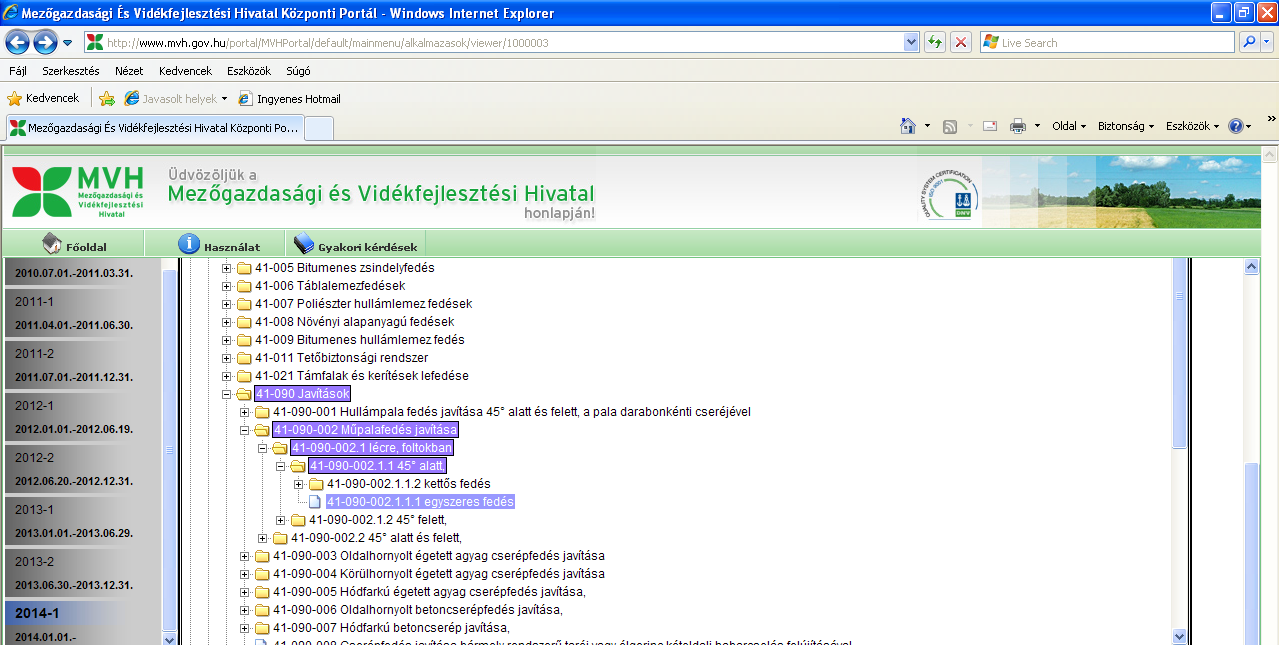1279x645 pixels.
Task: Open address bar history dropdown arrow
Action: click(911, 42)
